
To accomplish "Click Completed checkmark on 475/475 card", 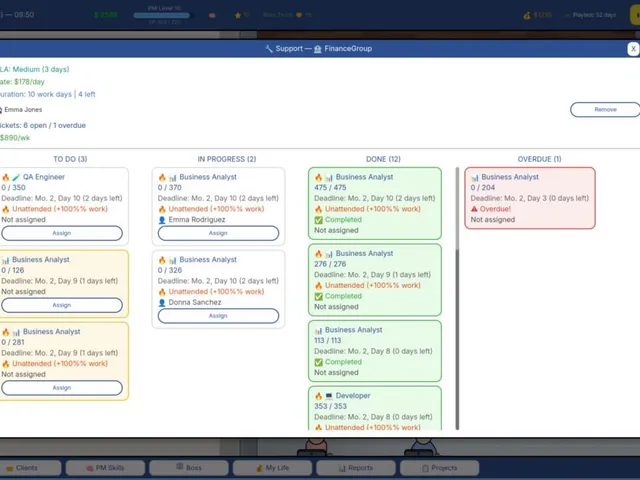I will [318, 220].
